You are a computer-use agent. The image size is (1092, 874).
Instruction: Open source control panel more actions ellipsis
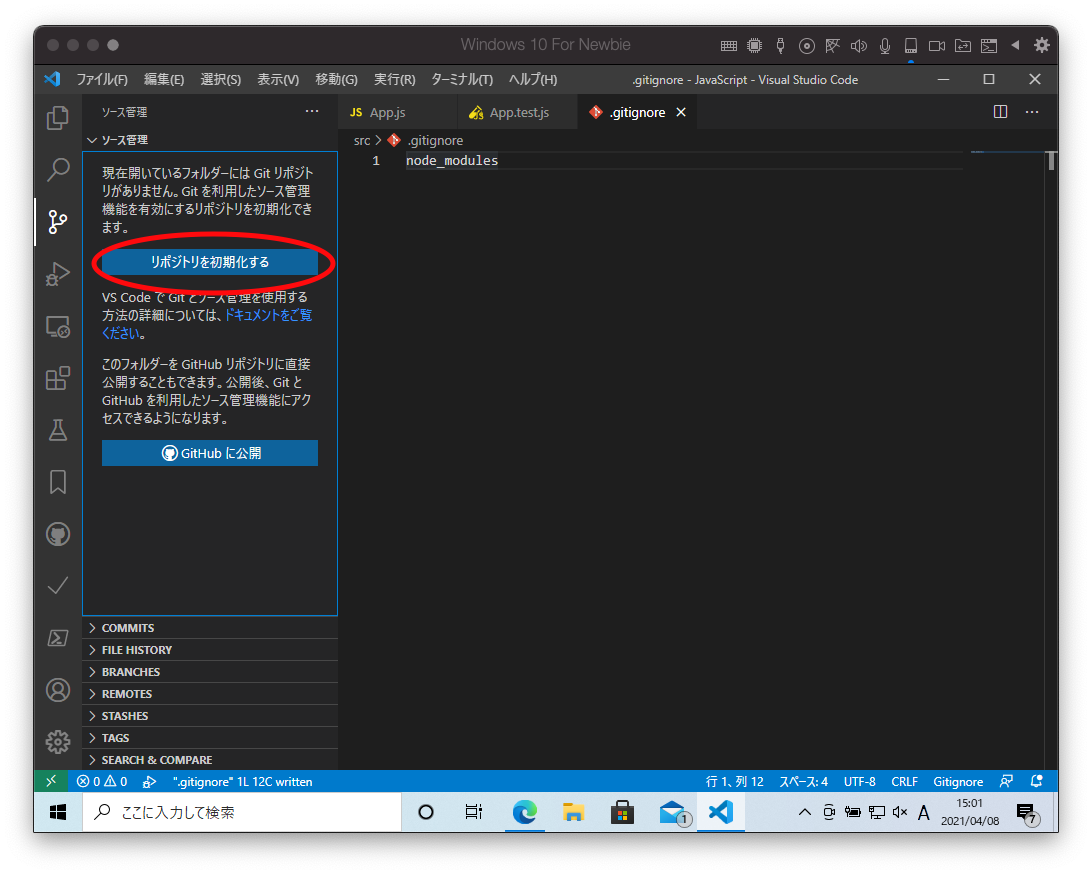pos(312,111)
